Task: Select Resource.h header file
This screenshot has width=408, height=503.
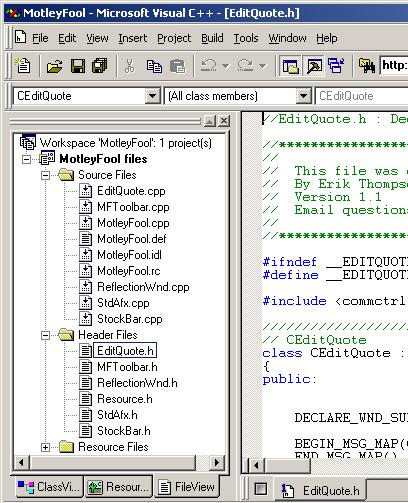Action: tap(125, 399)
